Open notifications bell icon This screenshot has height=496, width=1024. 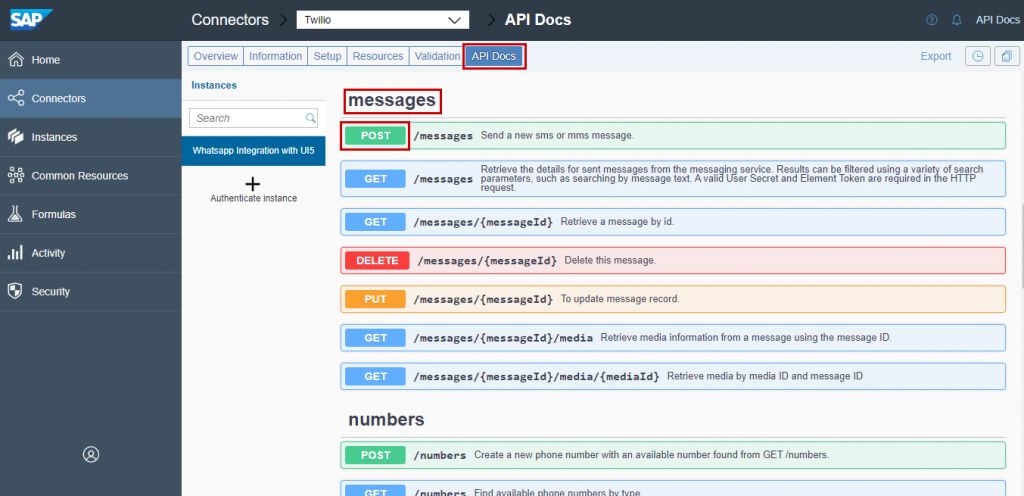(957, 20)
